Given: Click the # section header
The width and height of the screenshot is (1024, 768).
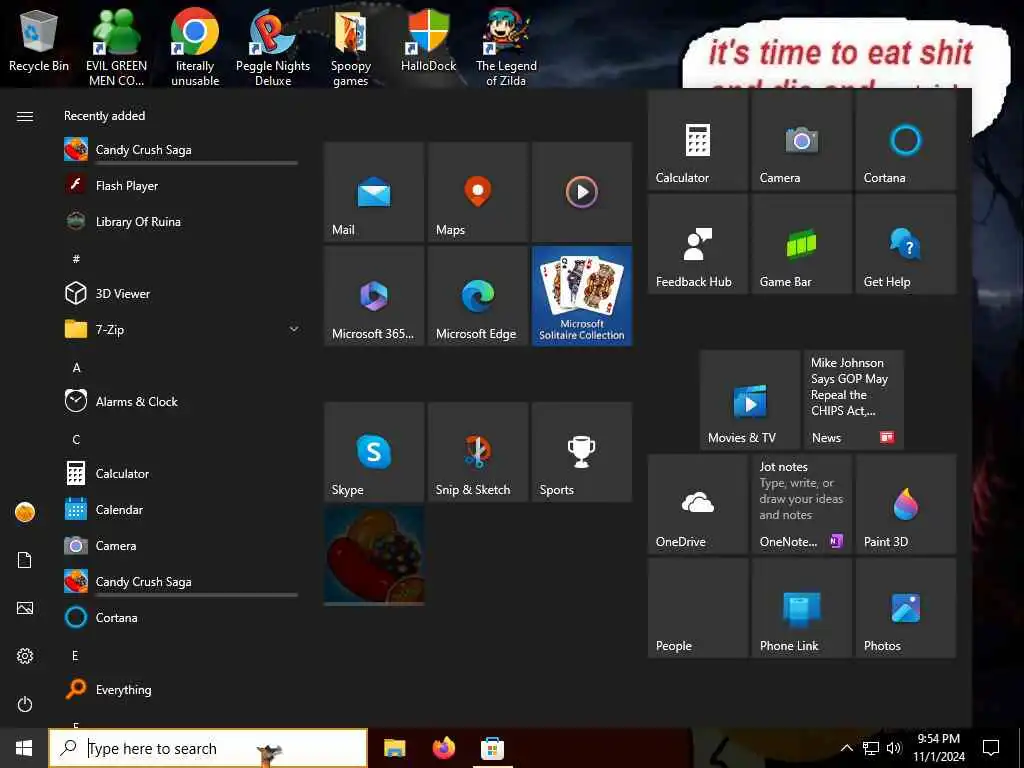Looking at the screenshot, I should [76, 259].
